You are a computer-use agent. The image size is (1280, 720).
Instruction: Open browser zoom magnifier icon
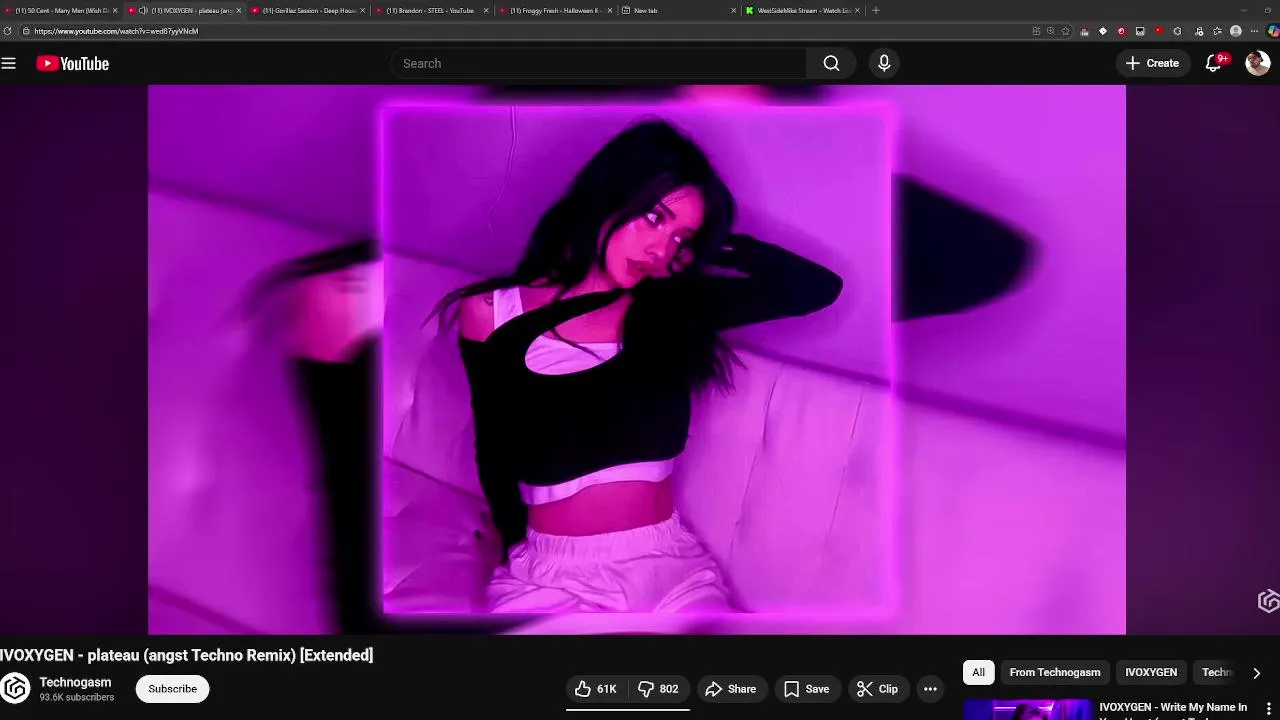[1050, 31]
